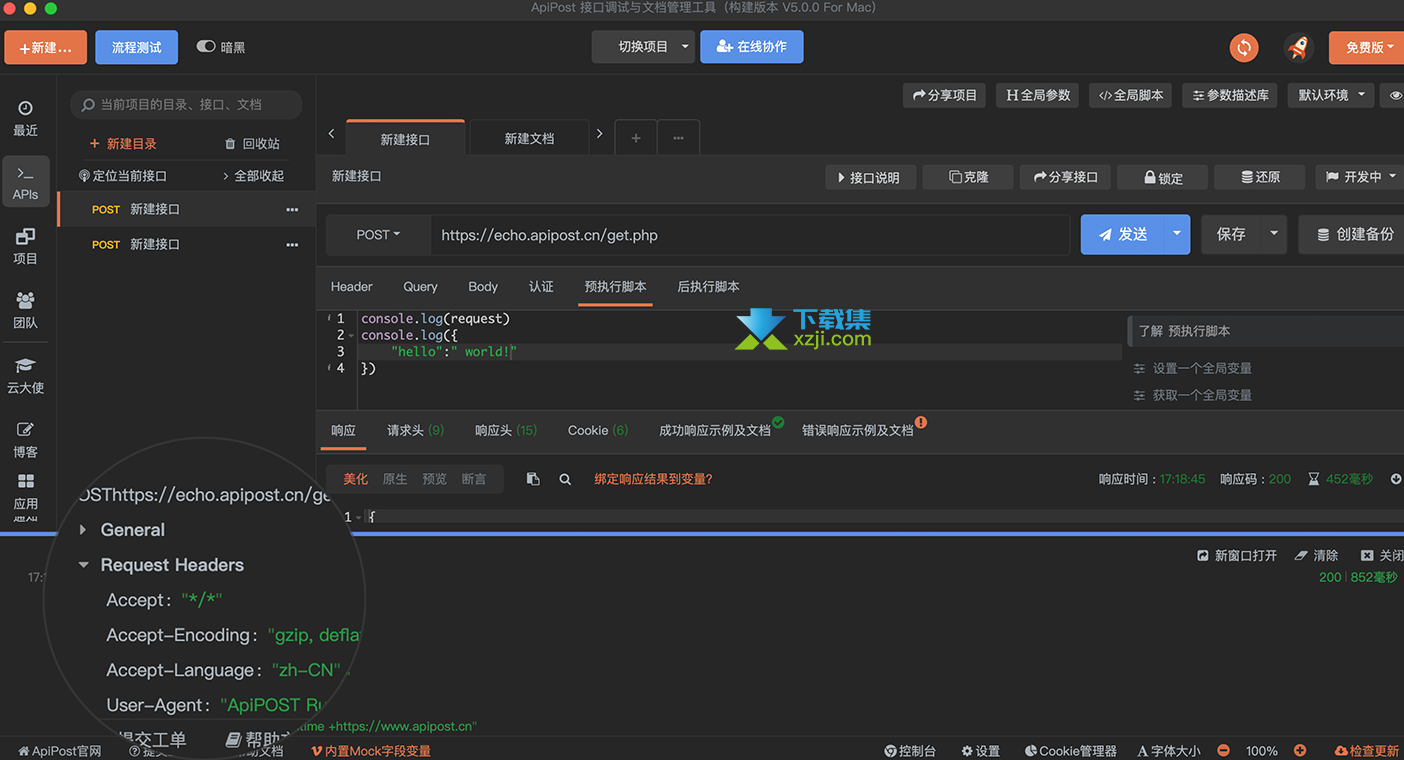The width and height of the screenshot is (1404, 760).
Task: Open the 发送 send dropdown arrow
Action: click(x=1177, y=234)
